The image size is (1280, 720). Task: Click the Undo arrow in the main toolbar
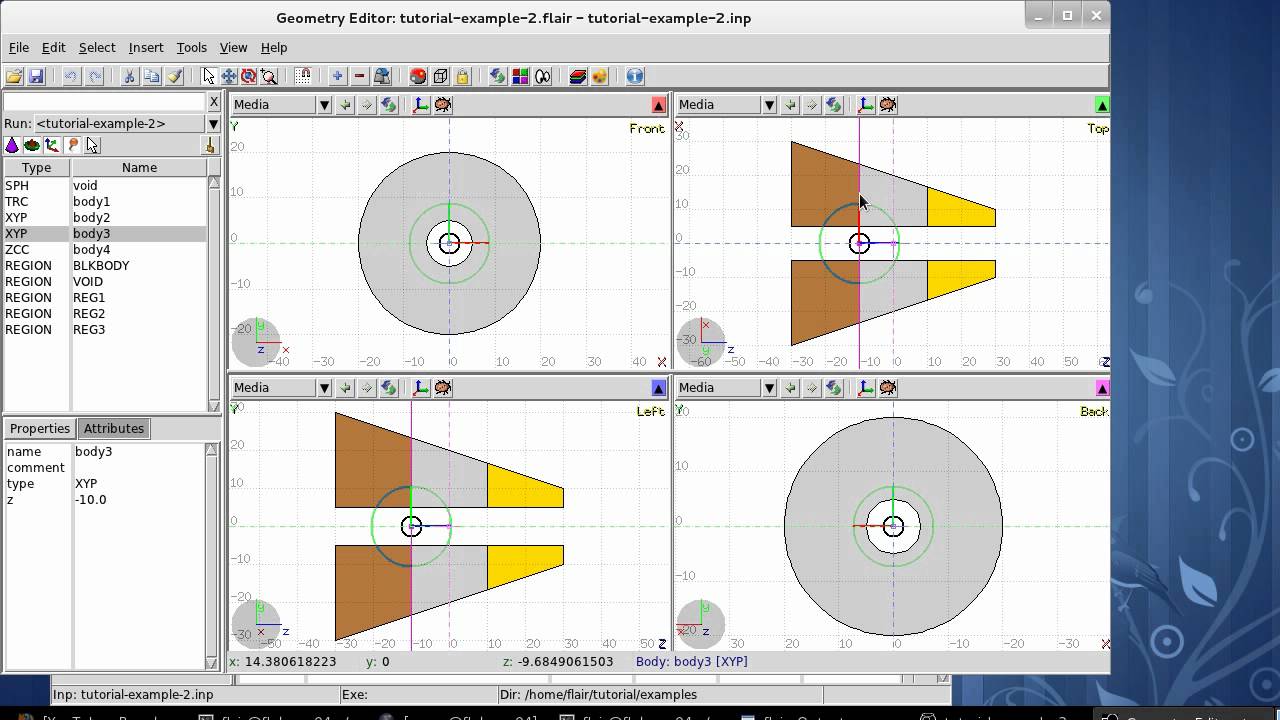(71, 76)
